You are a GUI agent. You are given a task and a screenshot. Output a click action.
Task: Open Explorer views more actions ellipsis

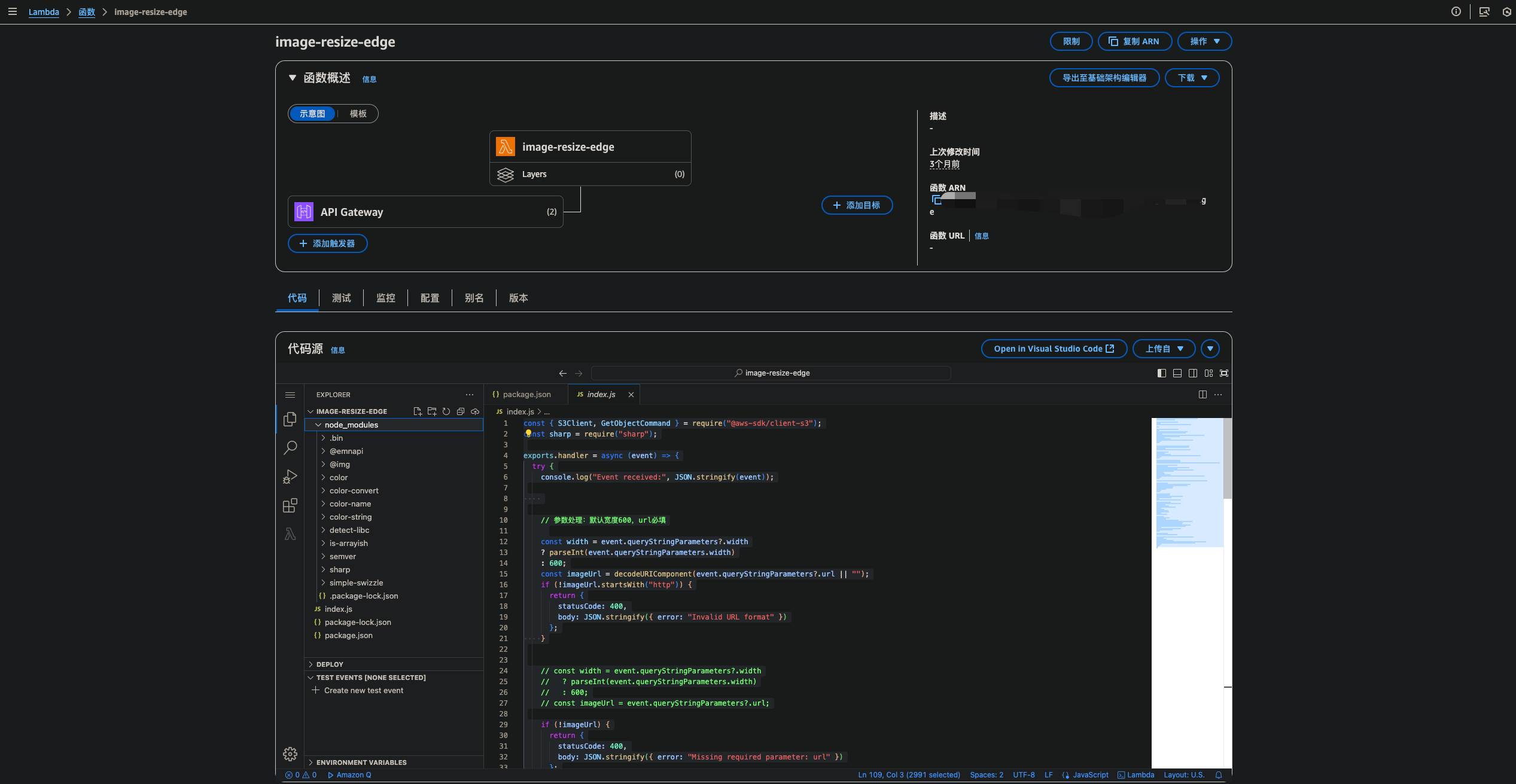click(x=470, y=395)
